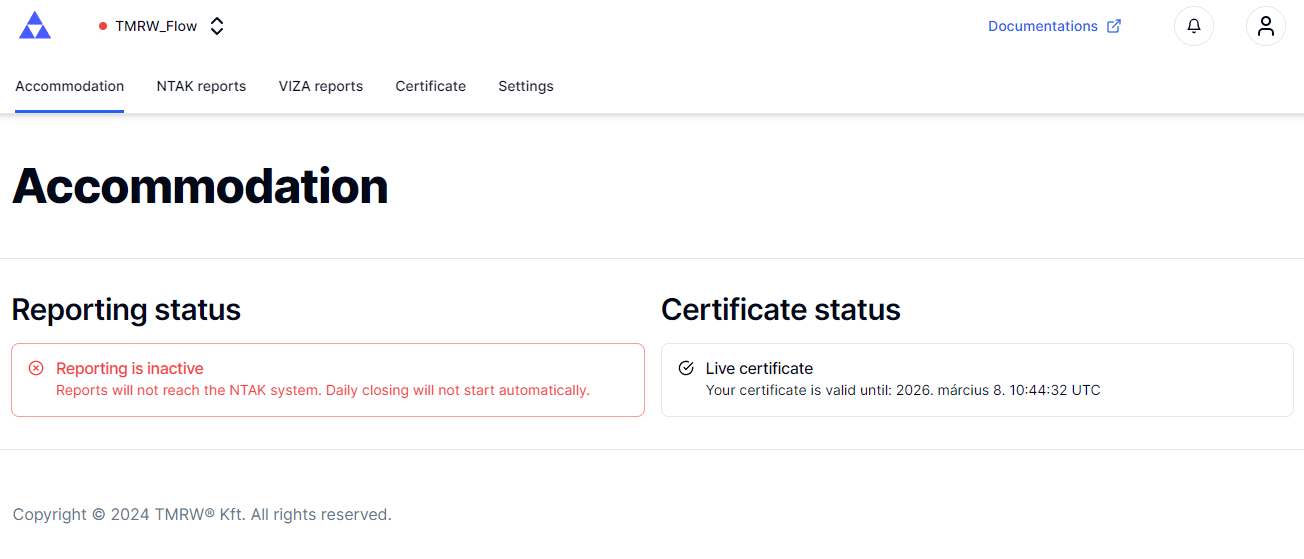Image resolution: width=1304 pixels, height=559 pixels.
Task: Click the large Accommodation page heading
Action: coord(200,187)
